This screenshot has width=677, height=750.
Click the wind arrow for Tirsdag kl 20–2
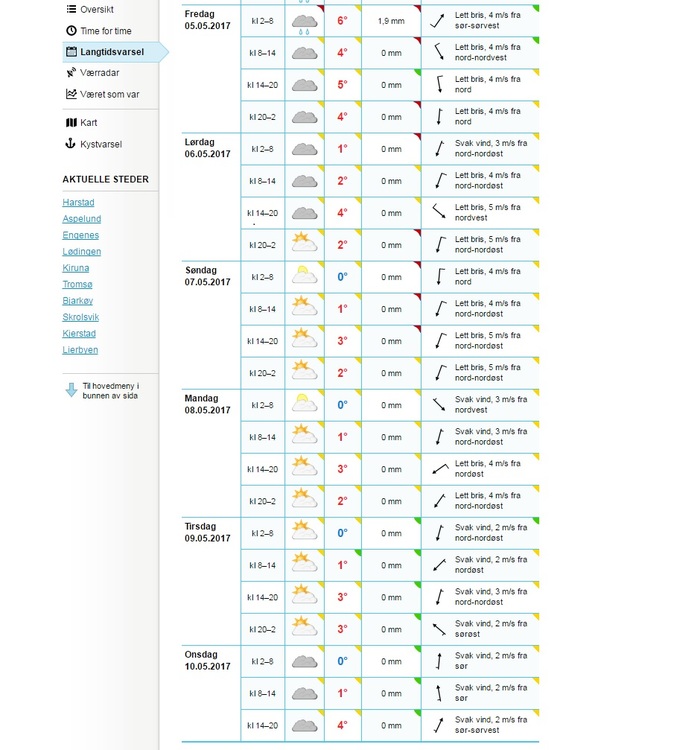(x=439, y=629)
